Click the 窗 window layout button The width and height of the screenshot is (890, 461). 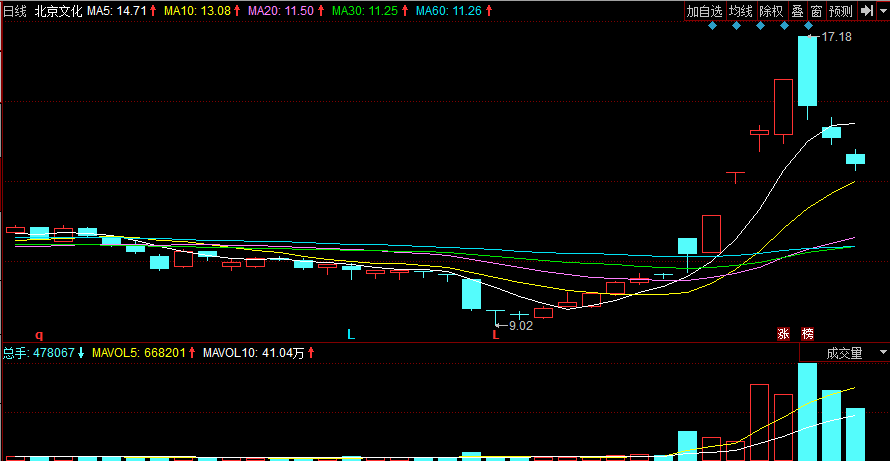pos(816,11)
